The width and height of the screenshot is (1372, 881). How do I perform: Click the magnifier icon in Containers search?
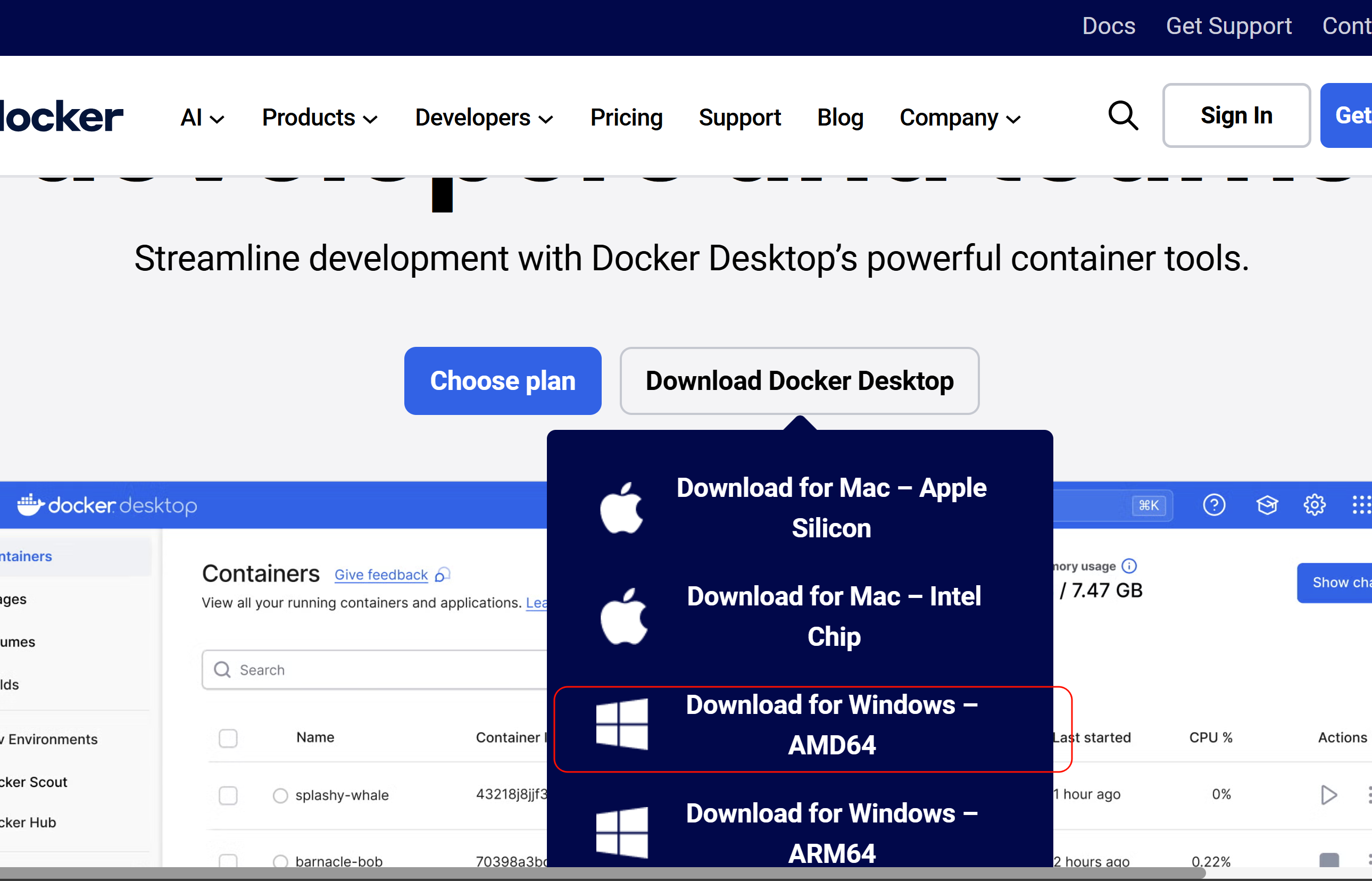point(222,669)
